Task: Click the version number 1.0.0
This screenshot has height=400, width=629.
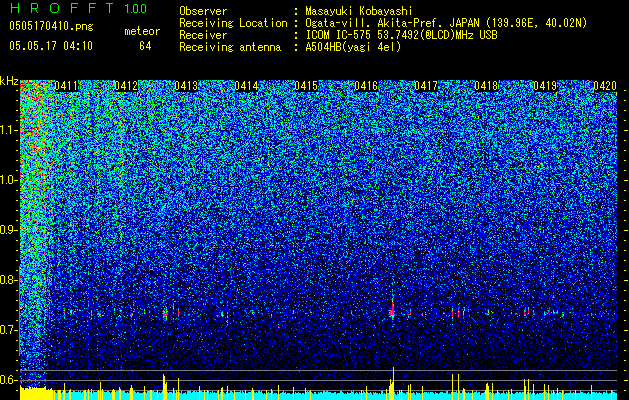Action: 136,9
